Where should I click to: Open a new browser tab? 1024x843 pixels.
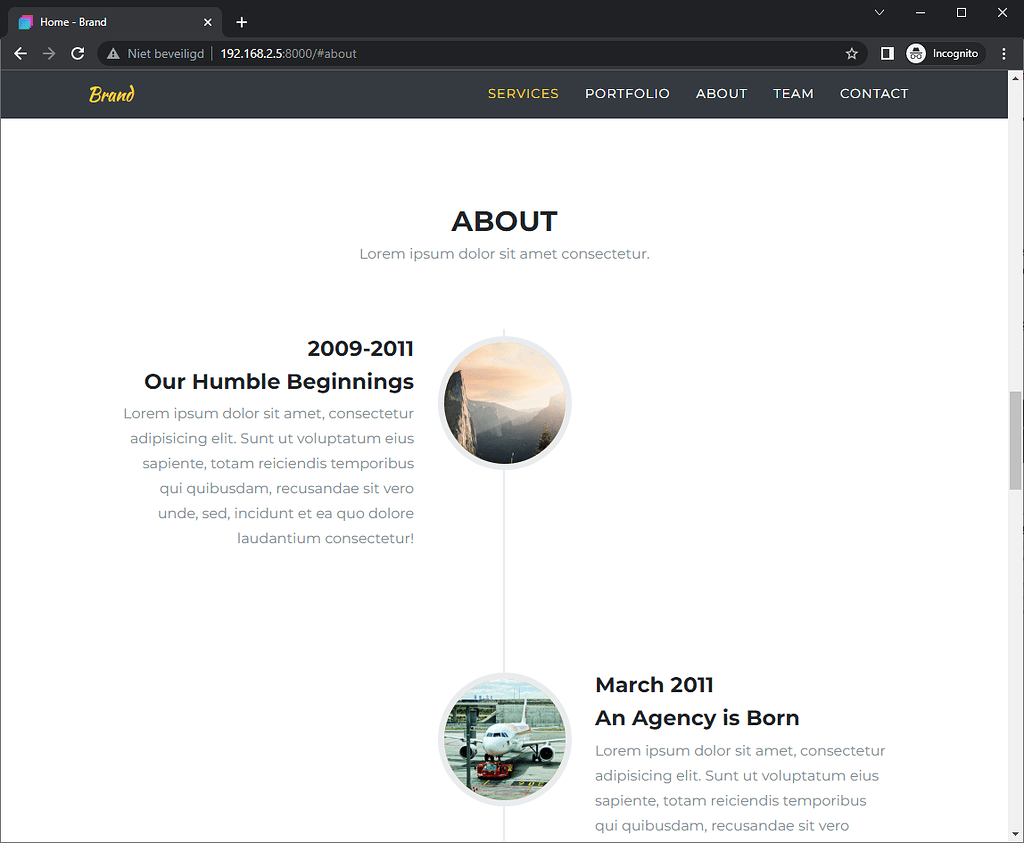(x=241, y=21)
